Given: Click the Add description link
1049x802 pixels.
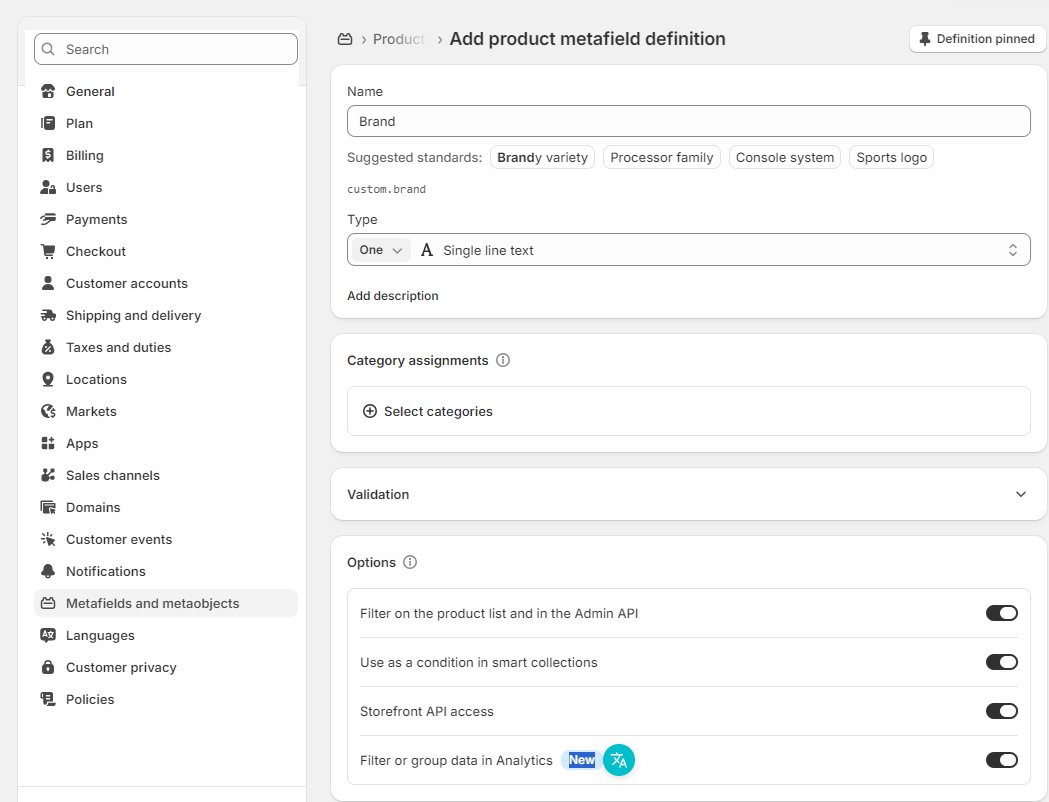Looking at the screenshot, I should pyautogui.click(x=393, y=296).
